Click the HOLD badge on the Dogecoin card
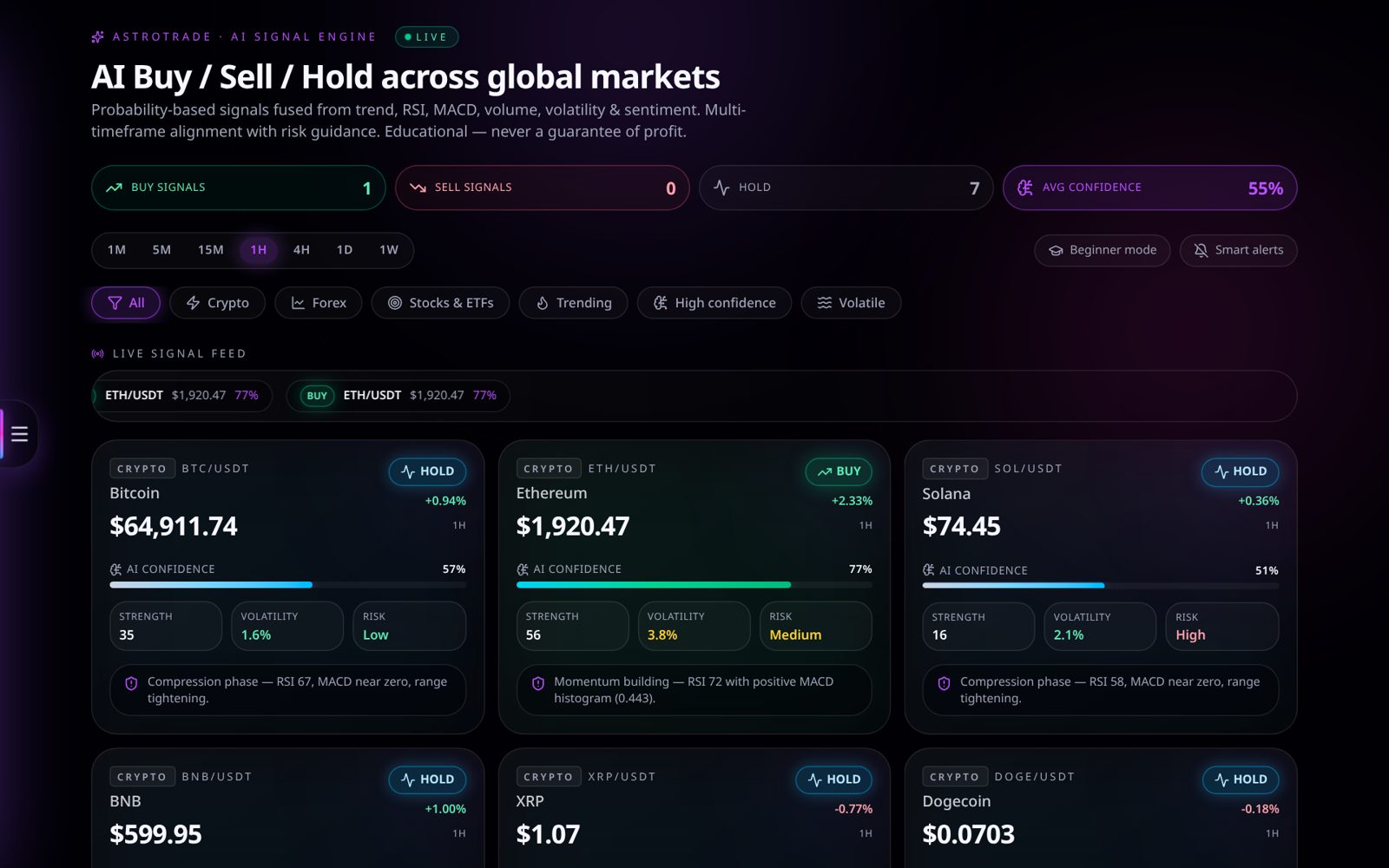The width and height of the screenshot is (1389, 868). pyautogui.click(x=1240, y=779)
